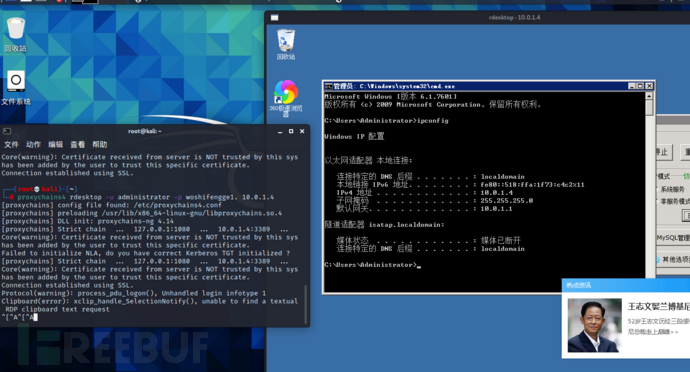Click the terminal window scrollbar thumb
690x372 pixels.
pos(306,304)
